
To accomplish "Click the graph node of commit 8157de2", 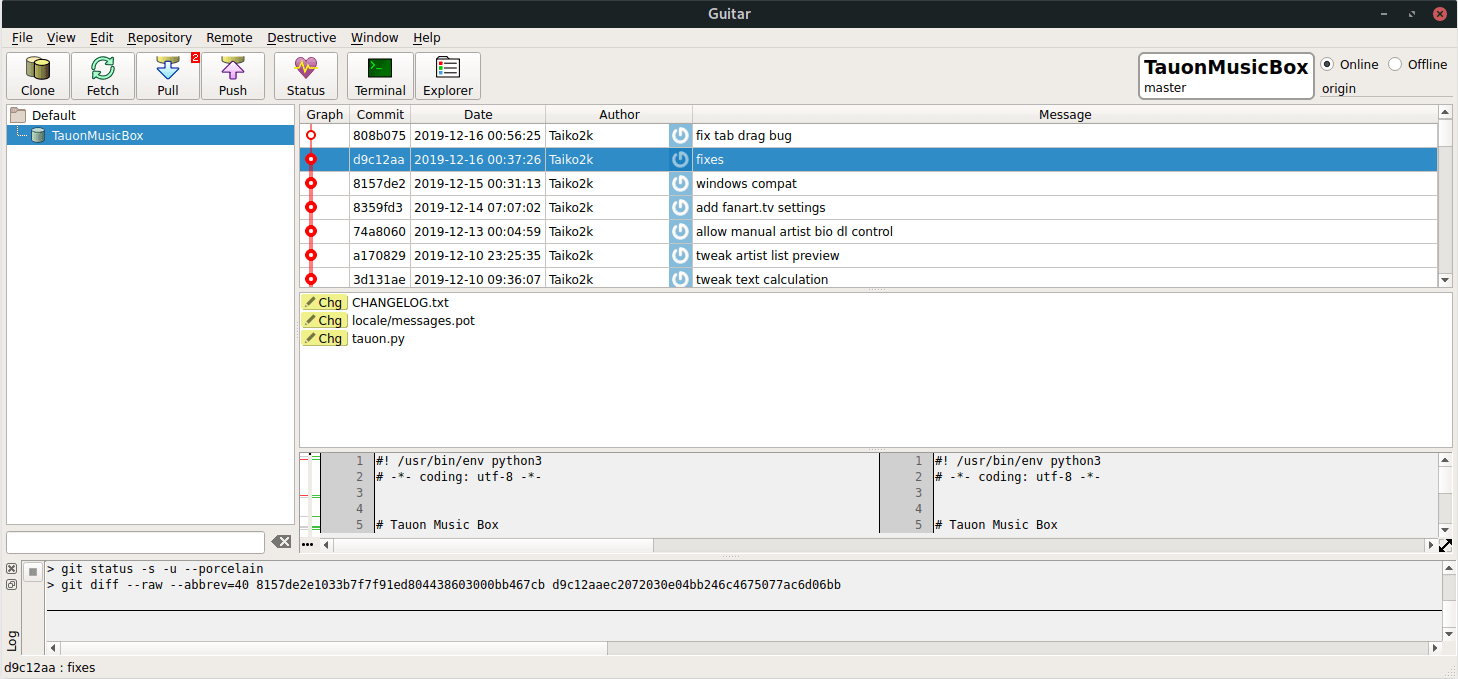I will pos(311,183).
